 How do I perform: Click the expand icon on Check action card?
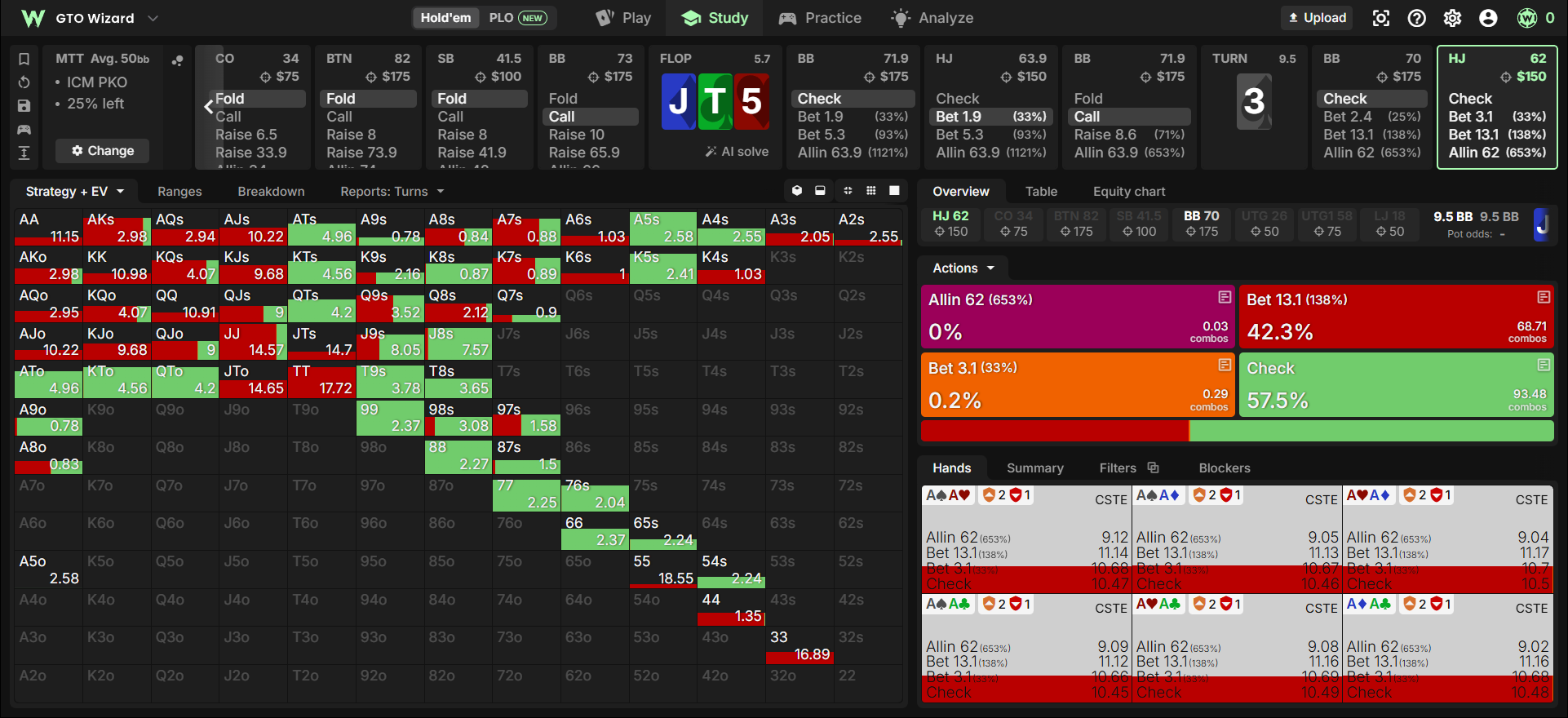[1544, 365]
